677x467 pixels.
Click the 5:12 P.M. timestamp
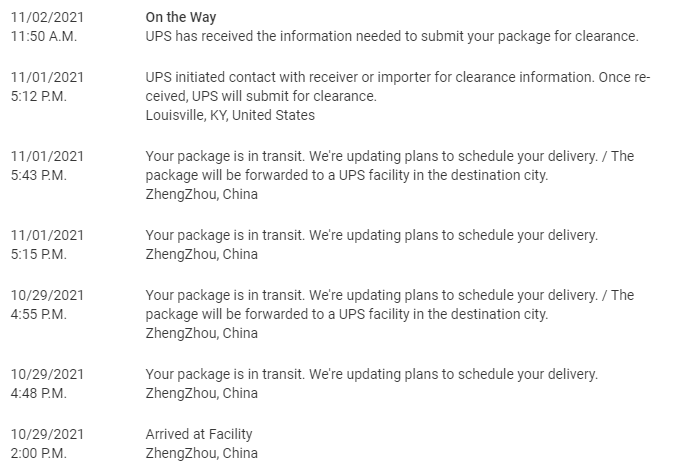click(x=39, y=96)
